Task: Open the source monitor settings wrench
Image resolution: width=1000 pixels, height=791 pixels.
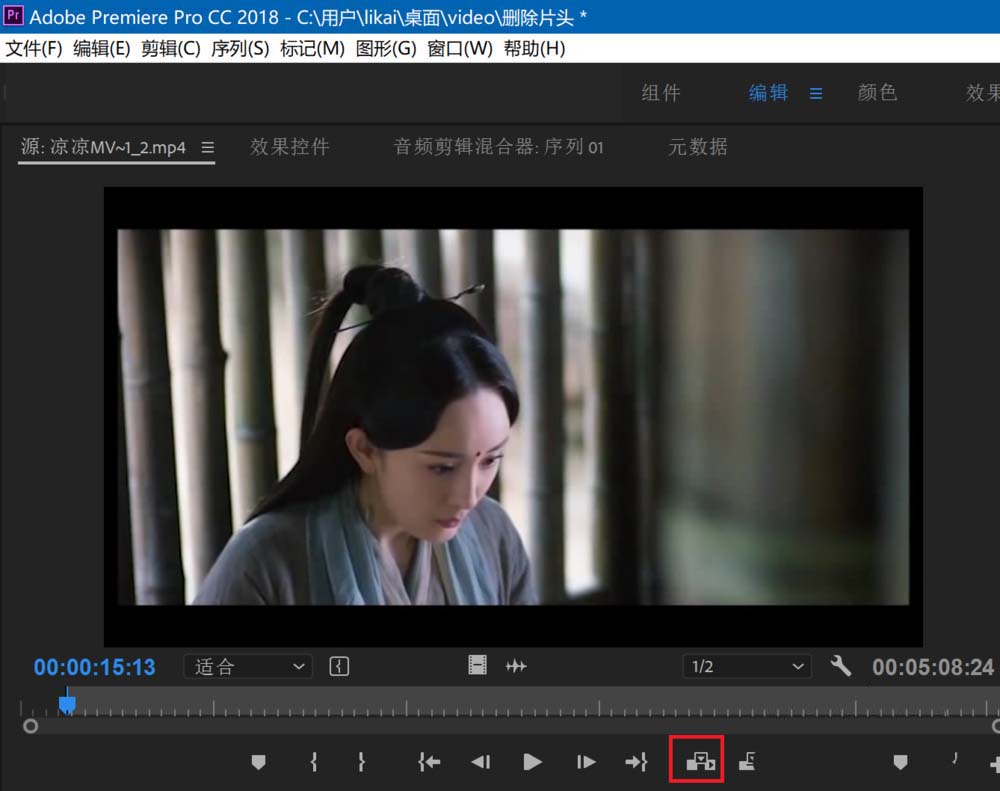Action: [841, 667]
